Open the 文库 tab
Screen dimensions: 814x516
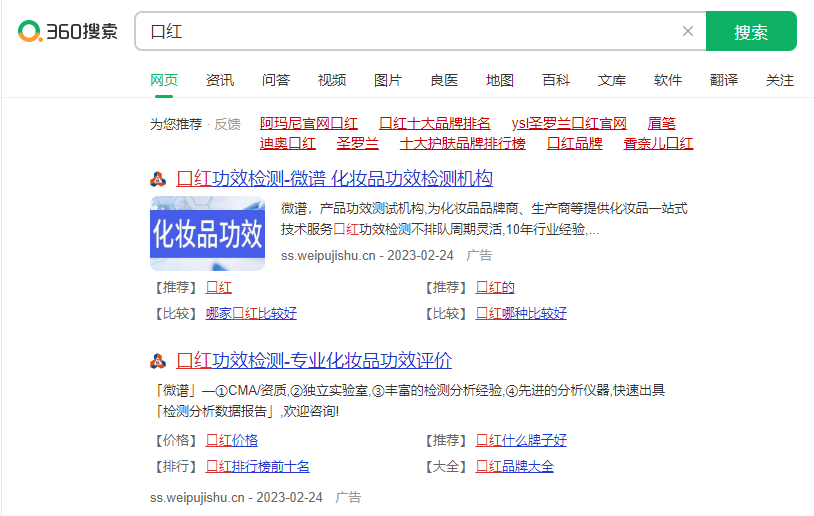point(612,80)
